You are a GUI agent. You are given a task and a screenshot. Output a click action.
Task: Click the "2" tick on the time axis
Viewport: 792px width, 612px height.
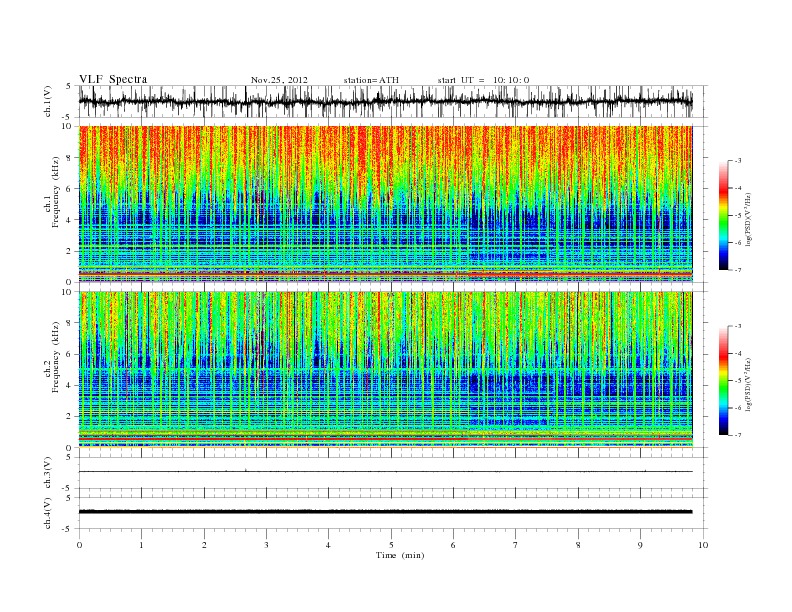pos(204,545)
